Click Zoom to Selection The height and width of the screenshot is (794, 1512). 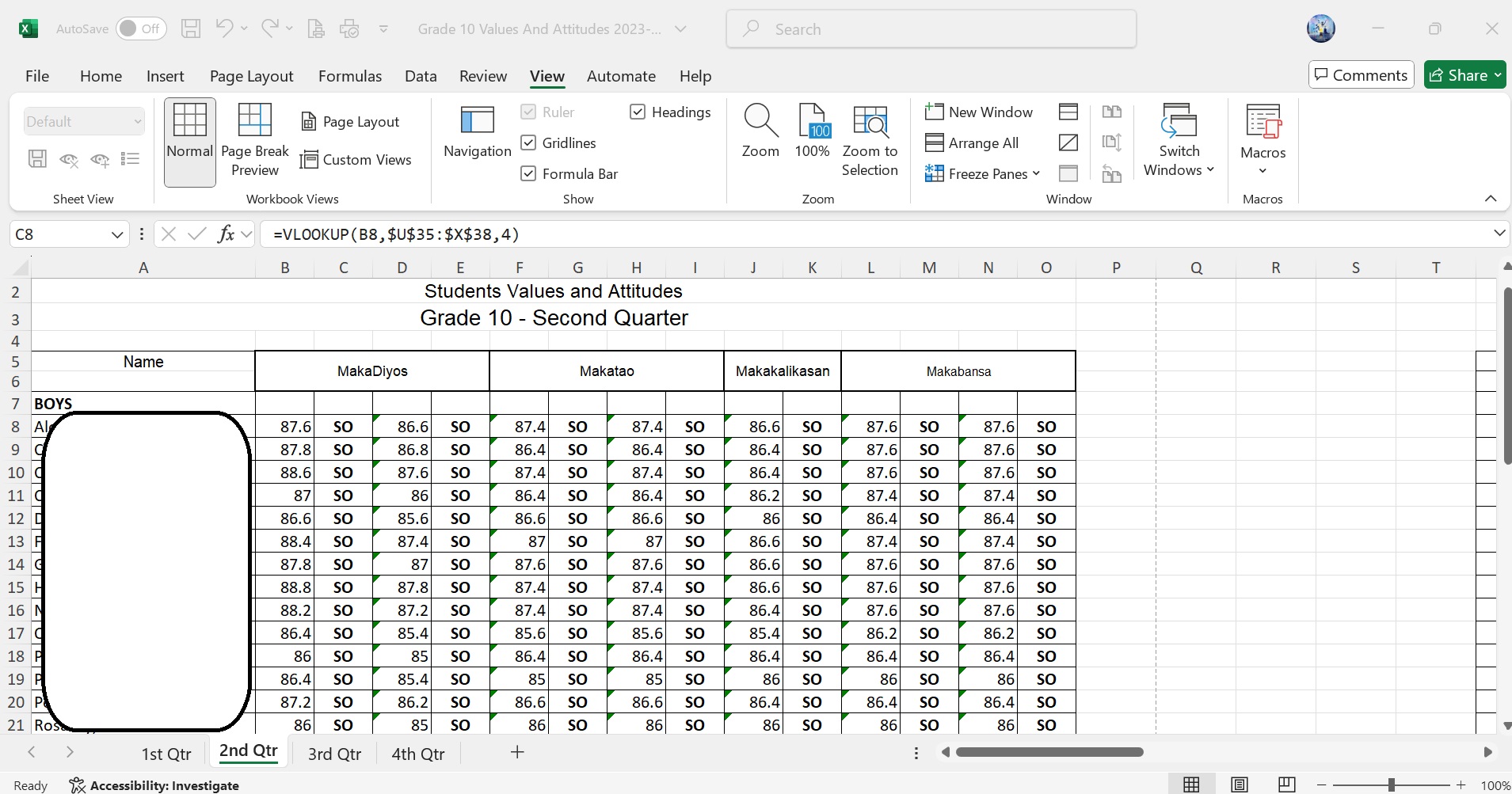pos(869,140)
